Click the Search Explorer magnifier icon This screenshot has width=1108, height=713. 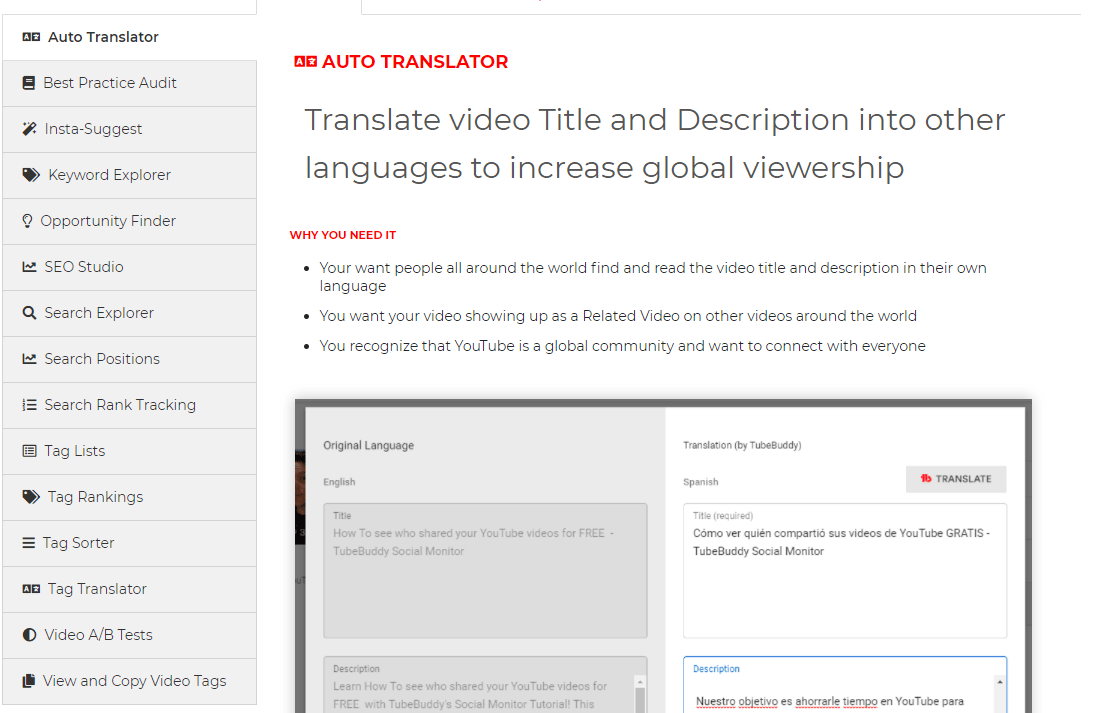(29, 313)
